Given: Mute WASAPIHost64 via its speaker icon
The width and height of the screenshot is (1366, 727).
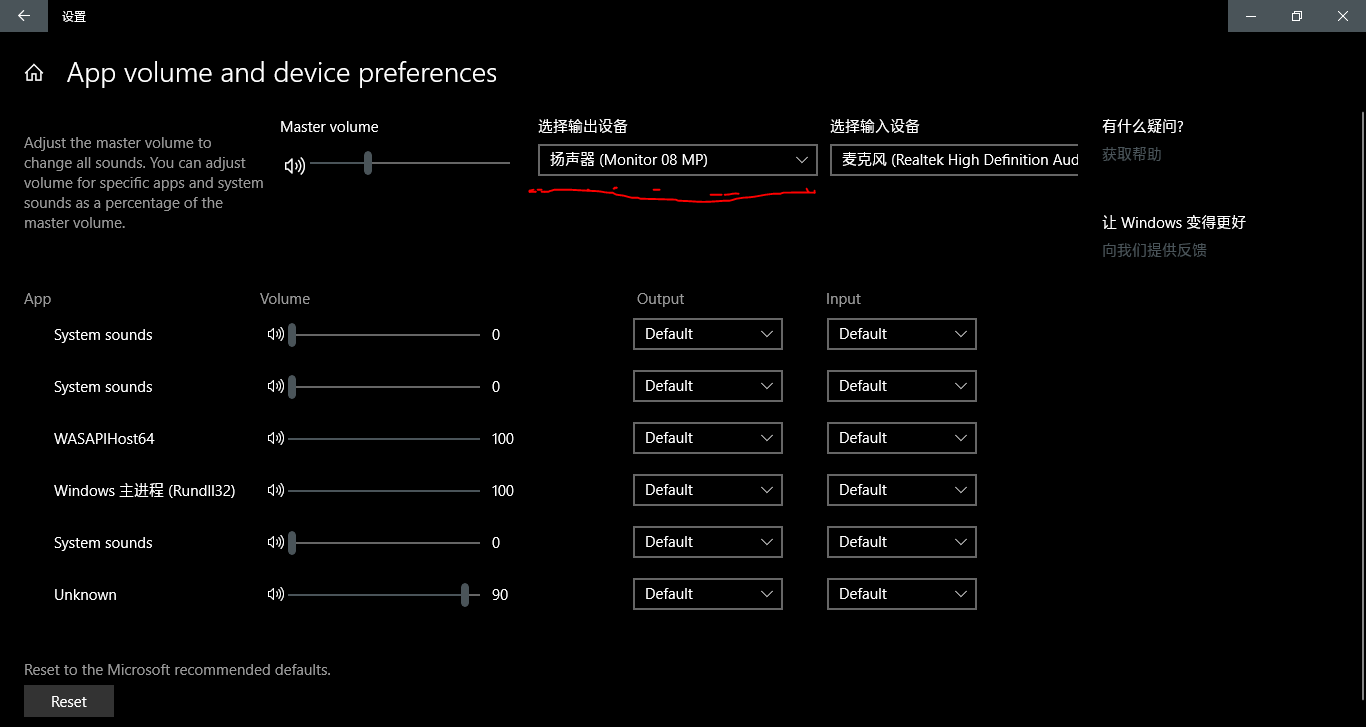Looking at the screenshot, I should pos(276,438).
